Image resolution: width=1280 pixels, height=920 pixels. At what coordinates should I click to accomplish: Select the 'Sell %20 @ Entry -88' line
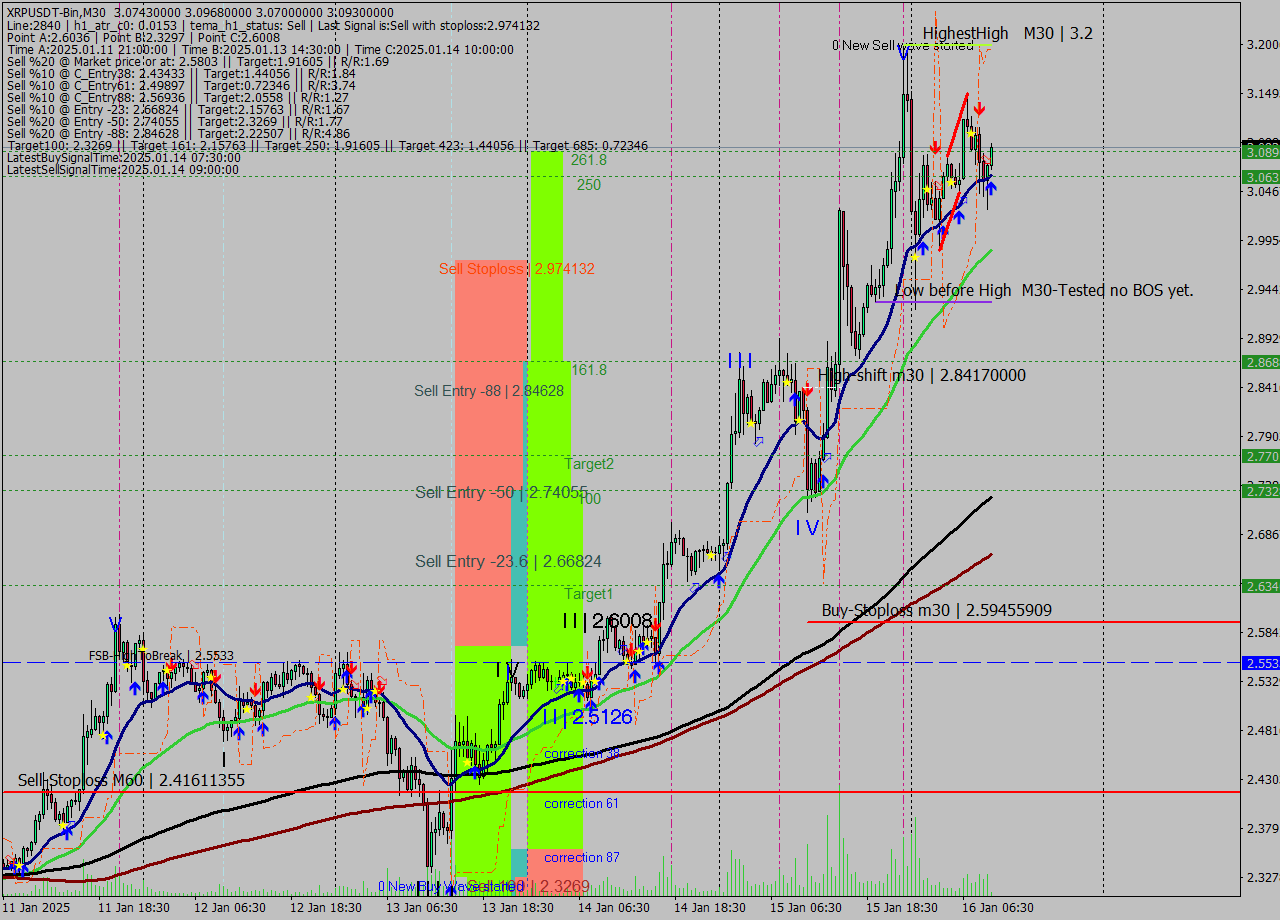pyautogui.click(x=178, y=133)
